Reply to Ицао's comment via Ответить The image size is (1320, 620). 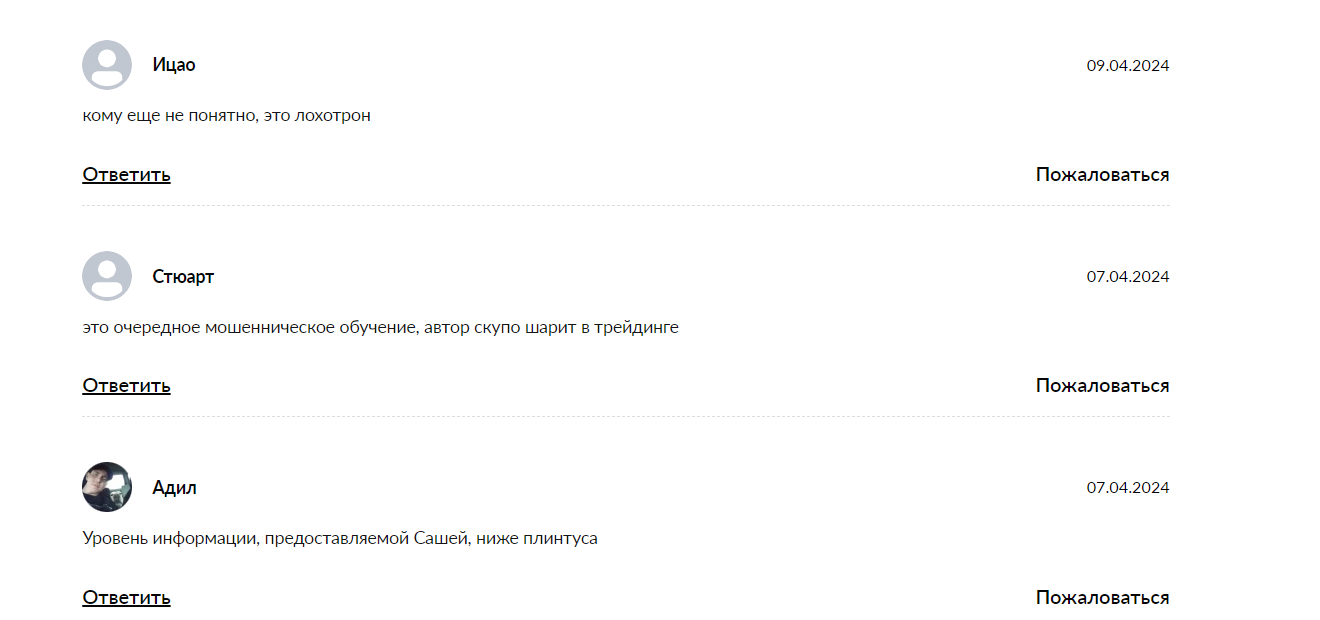pos(126,175)
